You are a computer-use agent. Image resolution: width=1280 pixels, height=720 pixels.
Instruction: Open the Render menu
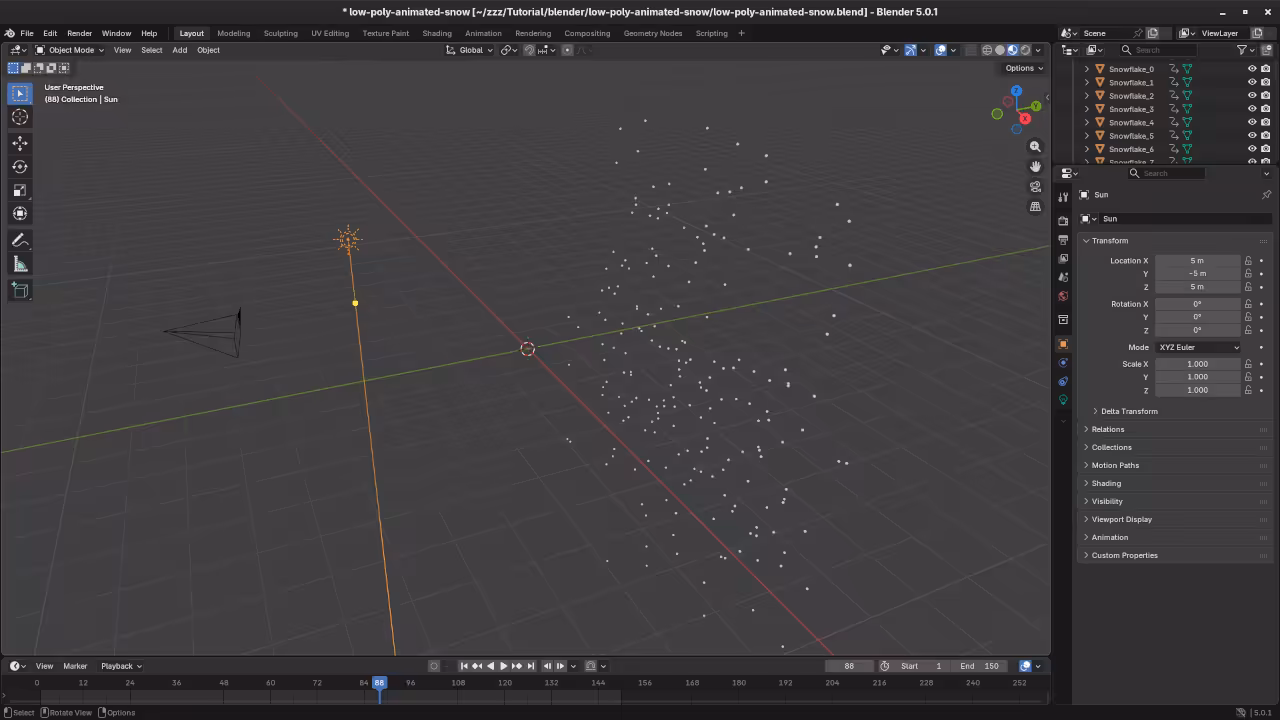[x=79, y=33]
